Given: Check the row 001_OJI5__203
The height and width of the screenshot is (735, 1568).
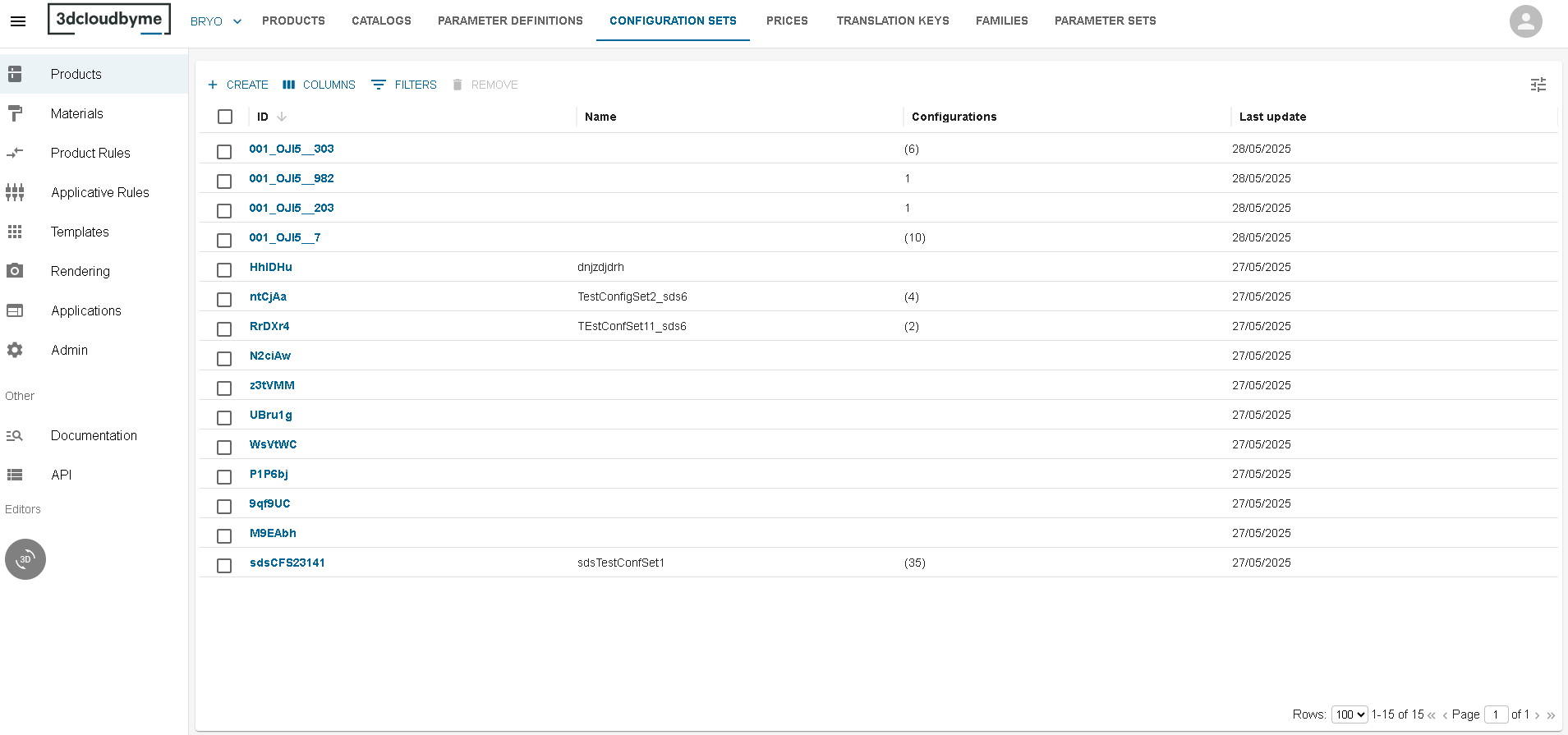Looking at the screenshot, I should click(224, 211).
